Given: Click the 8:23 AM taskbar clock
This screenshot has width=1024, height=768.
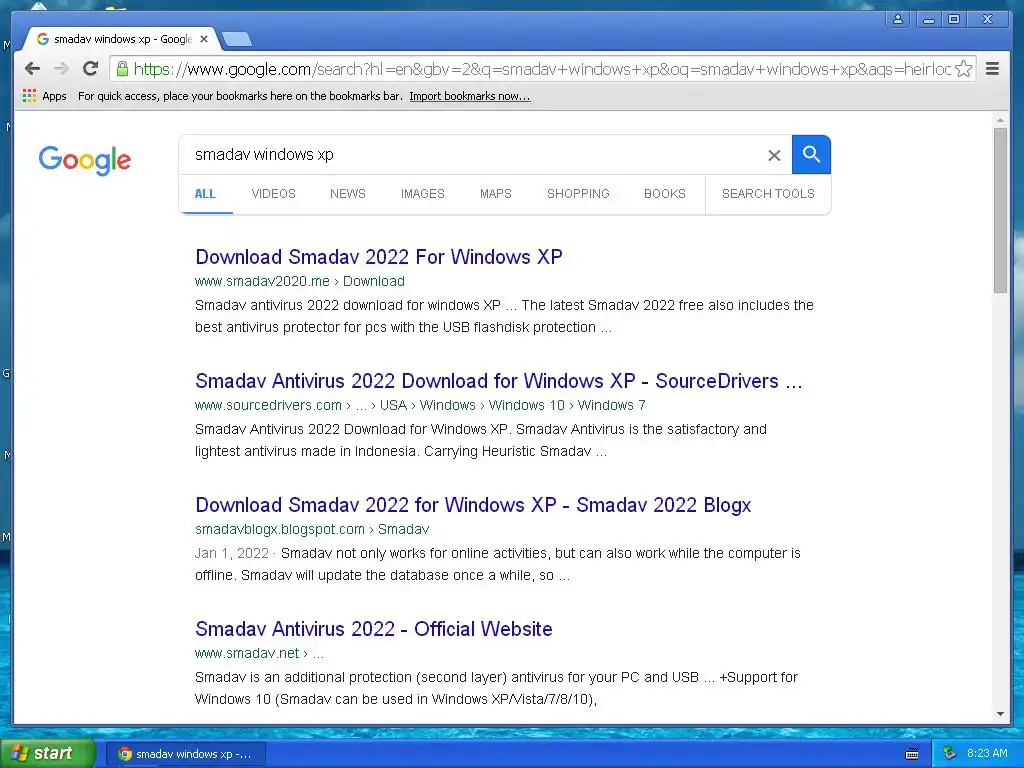Looking at the screenshot, I should (x=987, y=753).
